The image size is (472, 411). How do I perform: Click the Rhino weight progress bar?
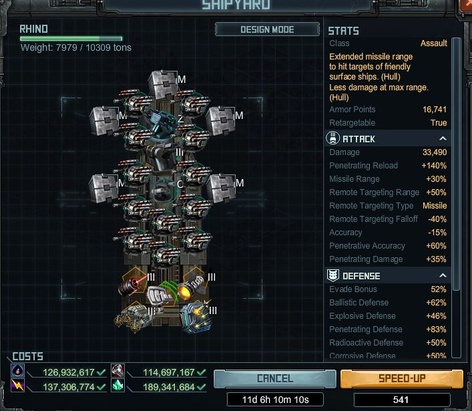coord(71,39)
